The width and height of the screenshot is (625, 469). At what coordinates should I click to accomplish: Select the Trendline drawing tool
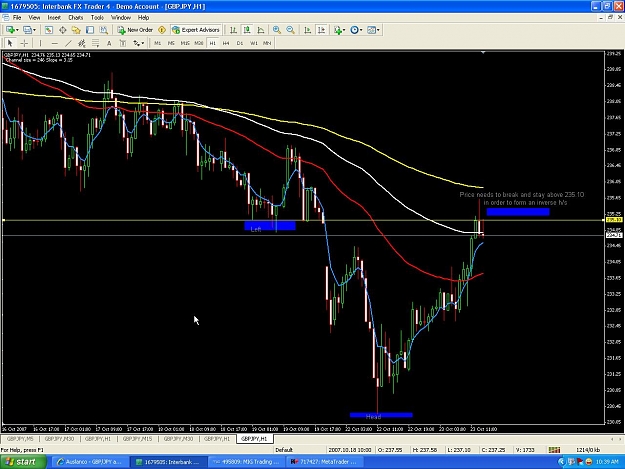[68, 43]
